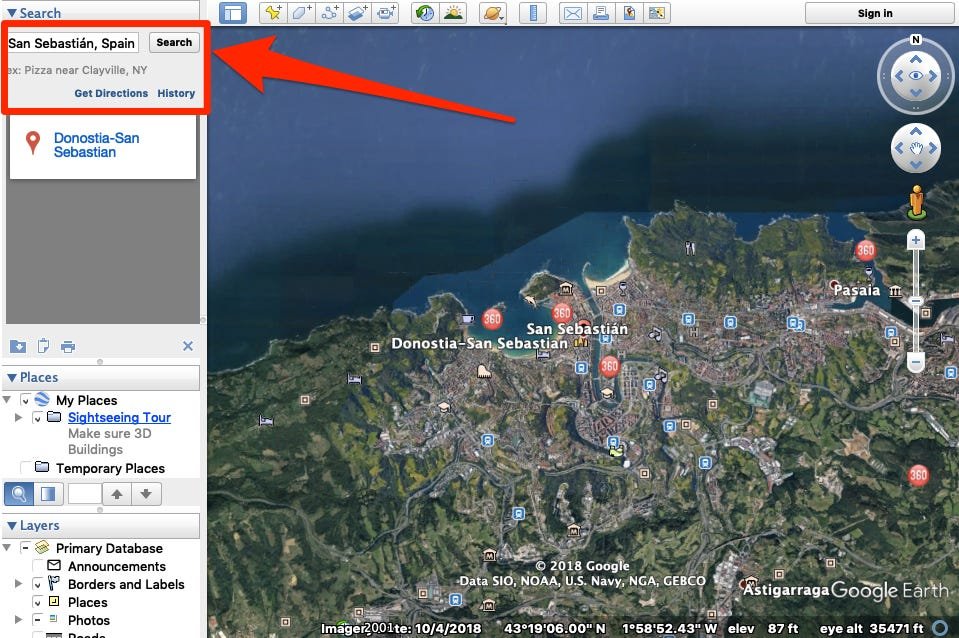The height and width of the screenshot is (638, 959).
Task: Save search result to My Places
Action: pos(18,346)
